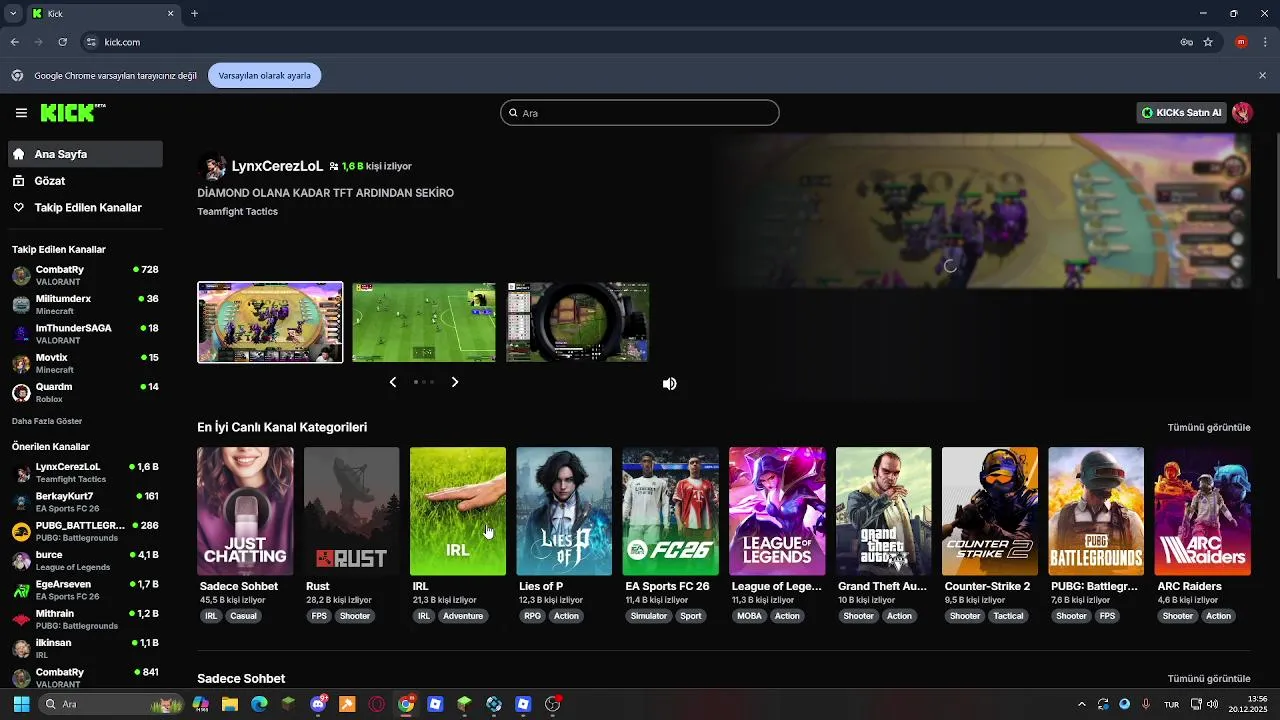
Task: Click the microphone icon in system tray
Action: pyautogui.click(x=1146, y=704)
